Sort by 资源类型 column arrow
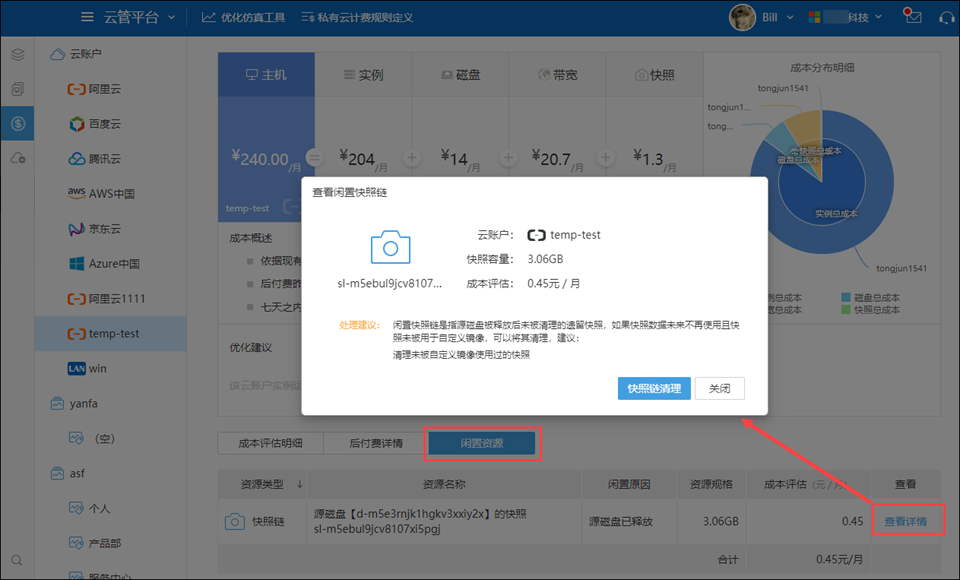The width and height of the screenshot is (960, 580). pos(300,485)
